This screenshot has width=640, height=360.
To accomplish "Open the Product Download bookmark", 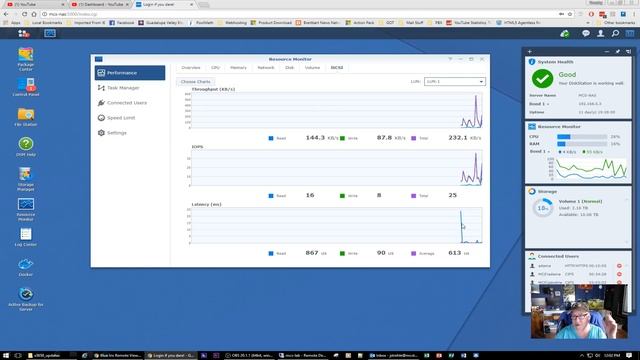I will pos(271,23).
